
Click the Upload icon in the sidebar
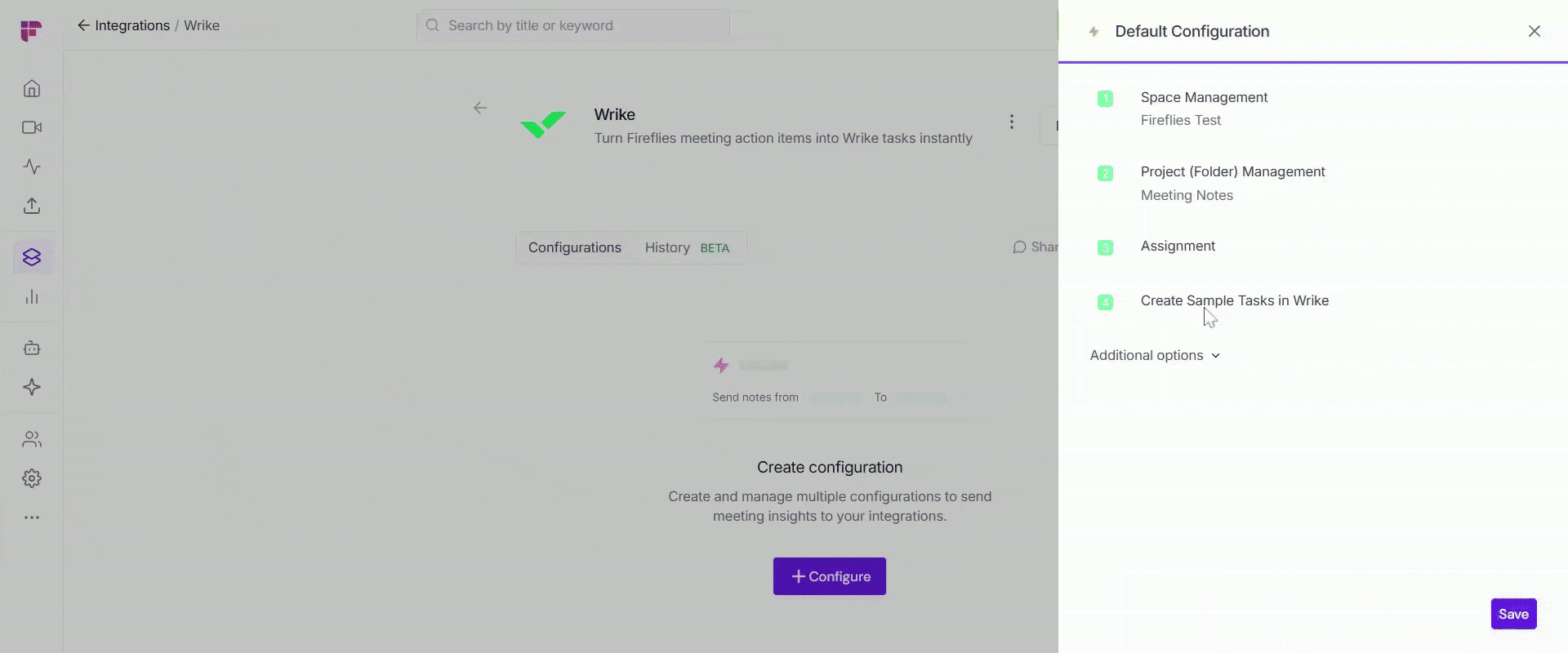click(x=32, y=206)
